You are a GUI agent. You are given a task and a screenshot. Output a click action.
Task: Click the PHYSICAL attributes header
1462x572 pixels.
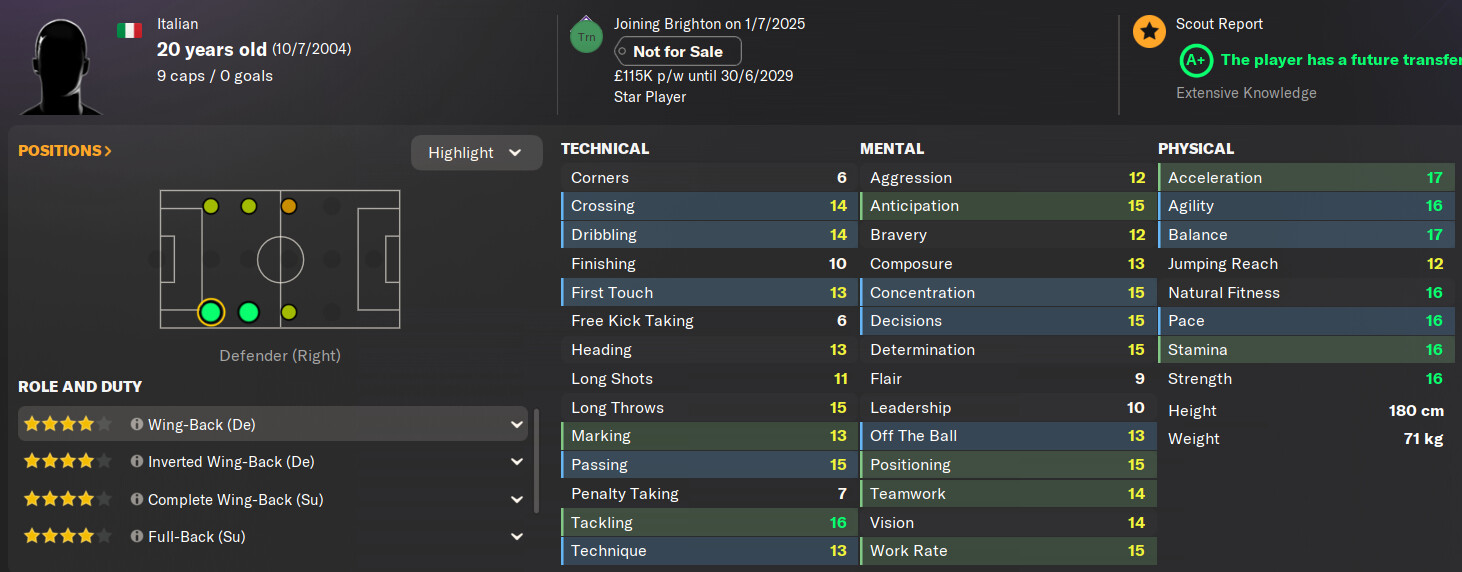pos(1196,149)
